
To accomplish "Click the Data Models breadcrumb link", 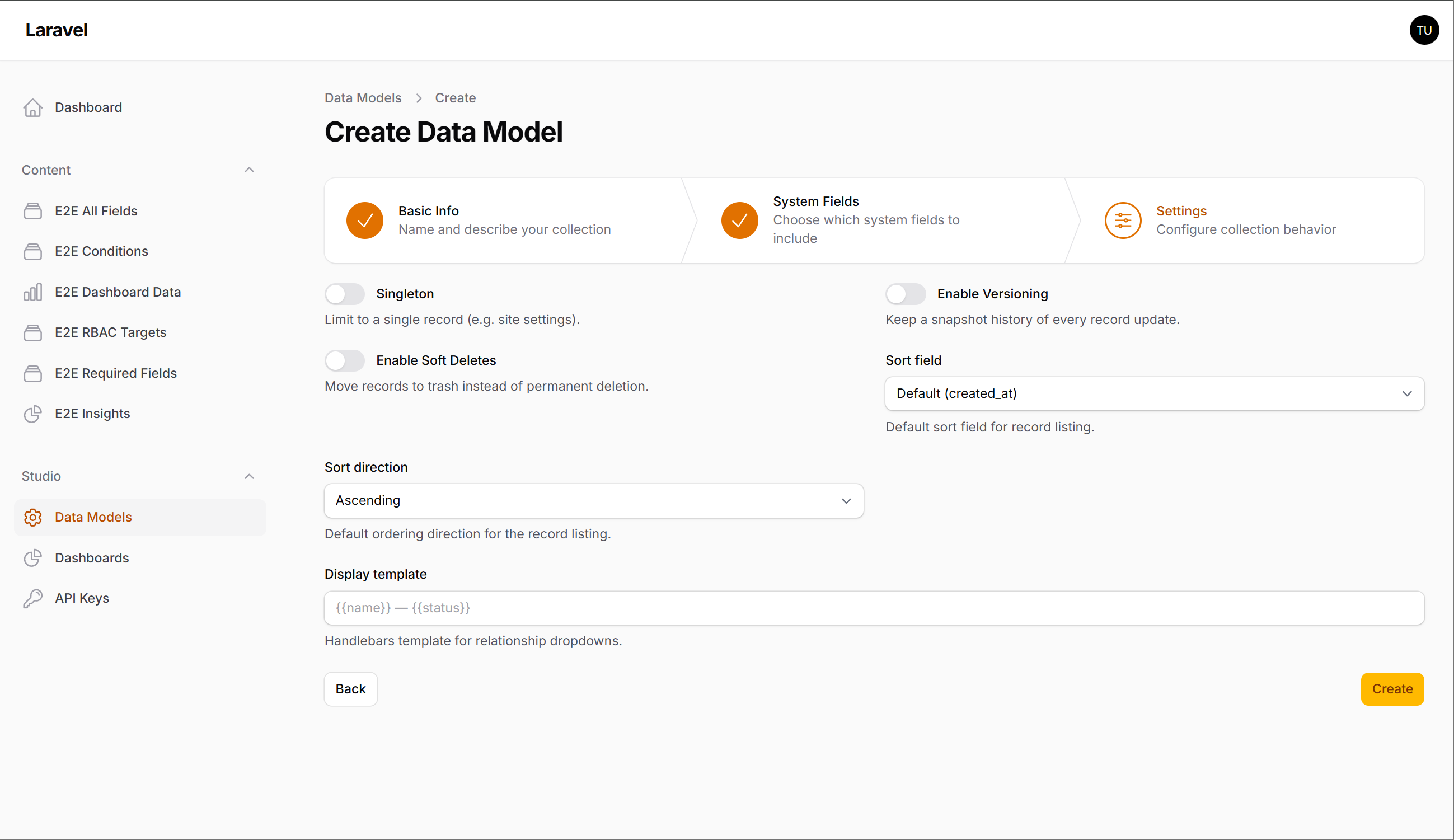I will point(362,98).
